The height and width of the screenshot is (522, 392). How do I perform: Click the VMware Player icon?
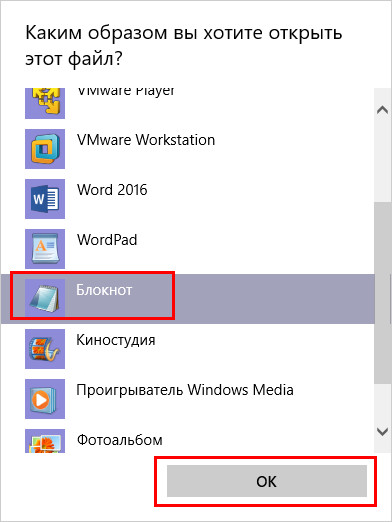coord(45,103)
